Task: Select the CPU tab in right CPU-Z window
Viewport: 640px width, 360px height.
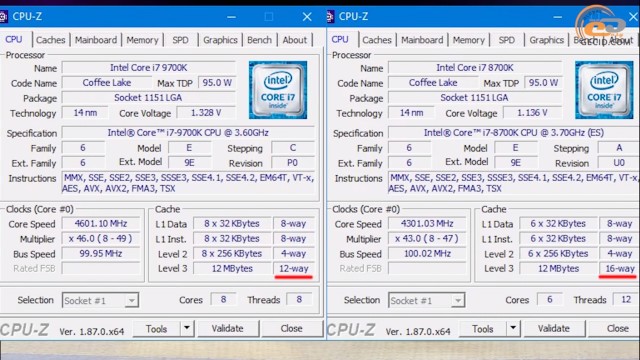Action: (x=340, y=39)
